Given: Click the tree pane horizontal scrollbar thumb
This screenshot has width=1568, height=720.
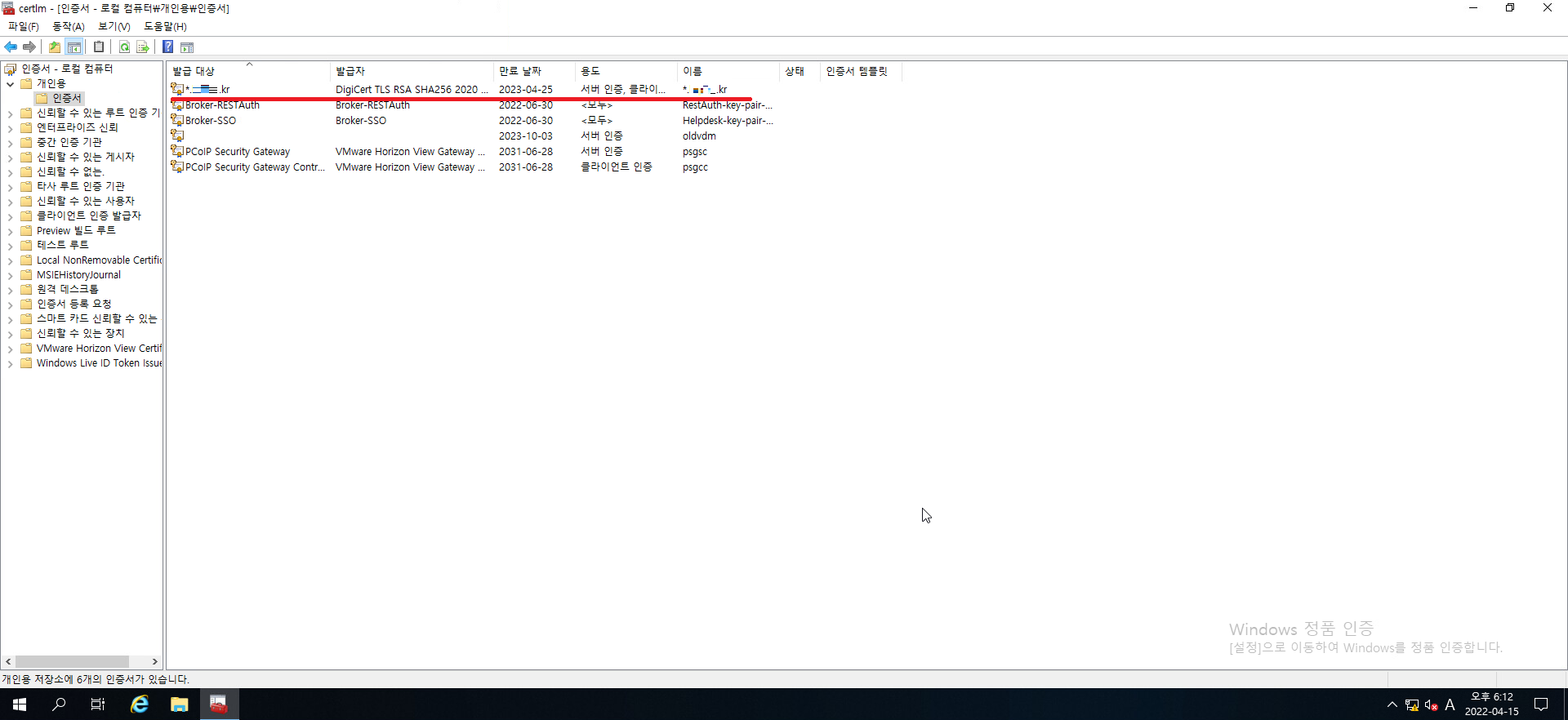Looking at the screenshot, I should pos(72,661).
